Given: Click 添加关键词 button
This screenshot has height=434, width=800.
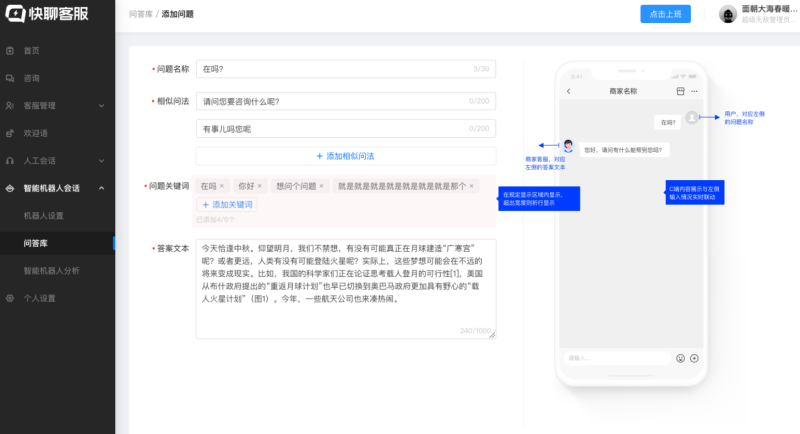Looking at the screenshot, I should pos(227,205).
